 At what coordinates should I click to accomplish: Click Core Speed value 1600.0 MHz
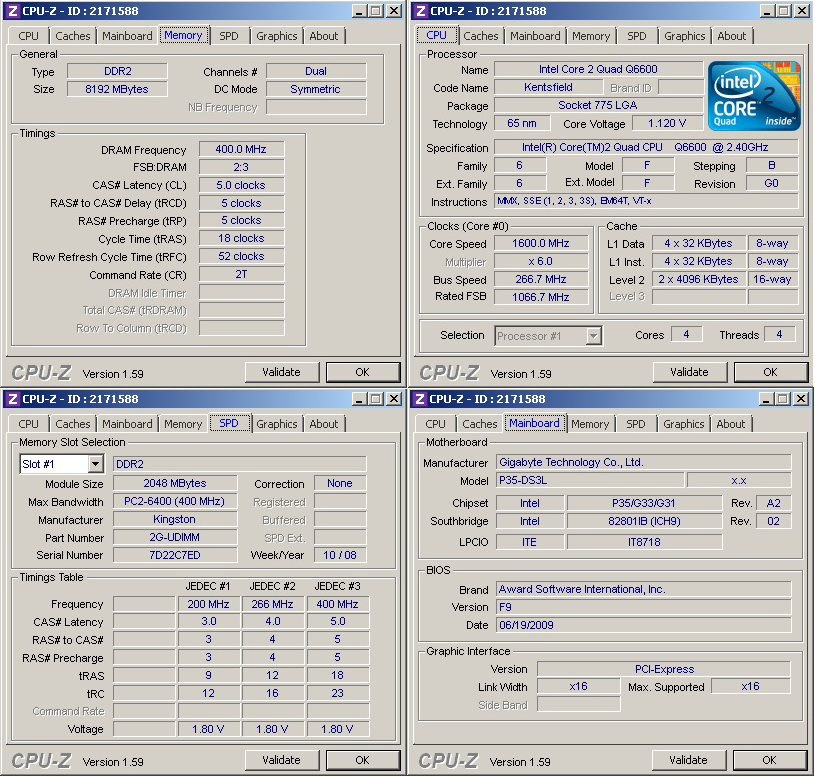541,243
